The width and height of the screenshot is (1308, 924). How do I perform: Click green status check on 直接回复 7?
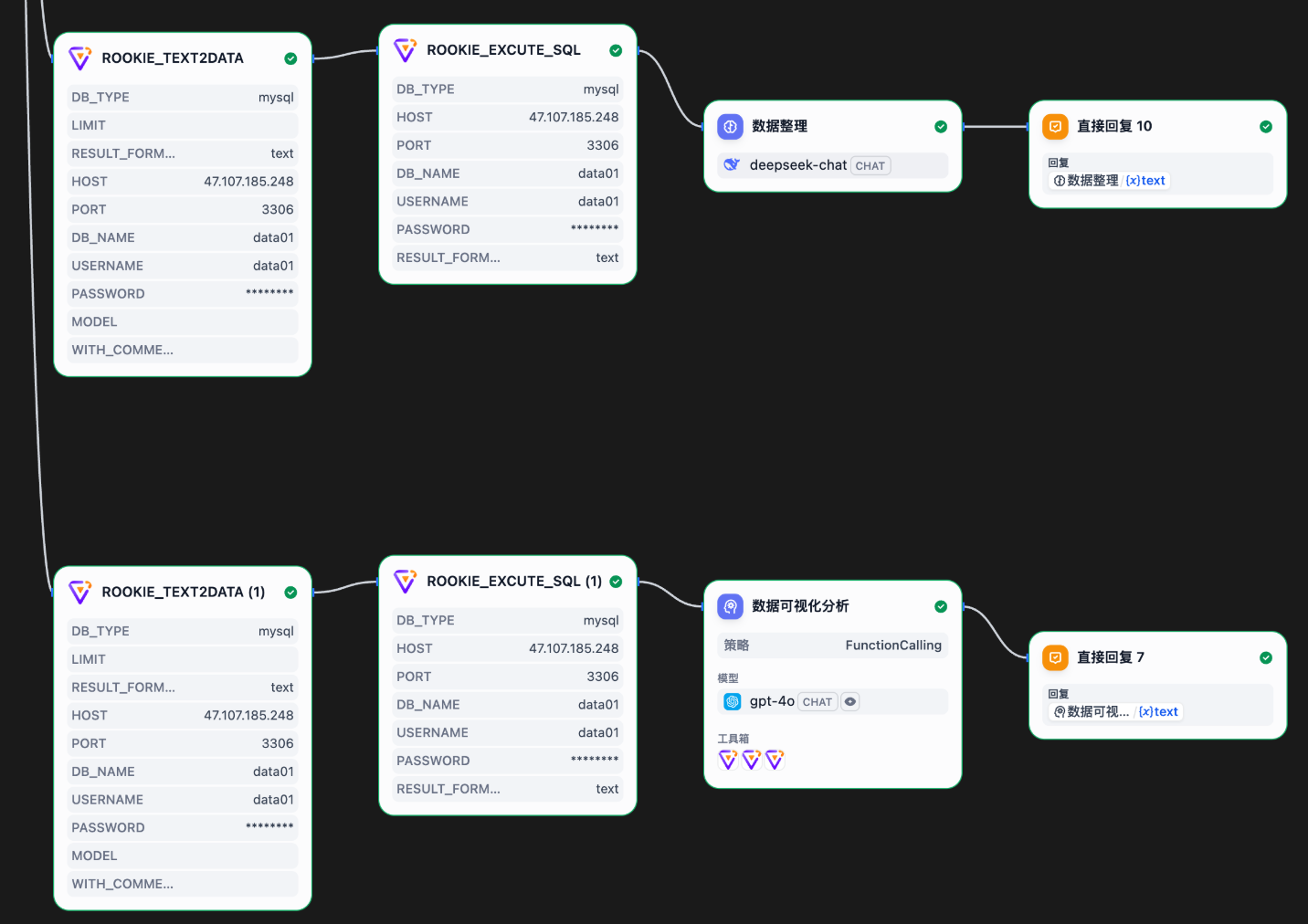tap(1266, 657)
